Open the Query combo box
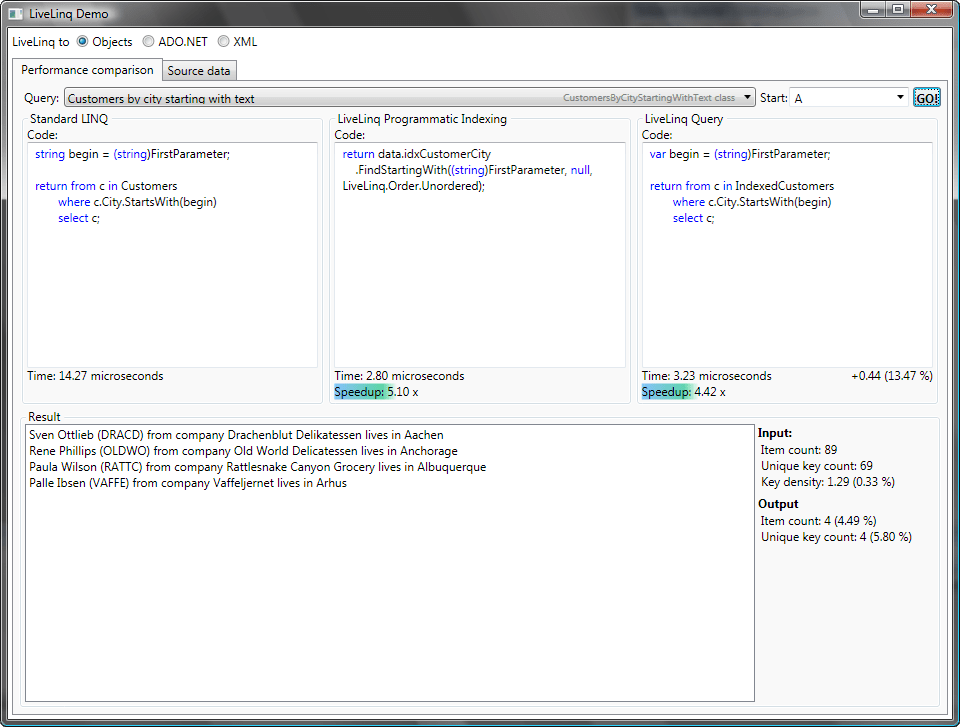The height and width of the screenshot is (727, 960). coord(410,98)
